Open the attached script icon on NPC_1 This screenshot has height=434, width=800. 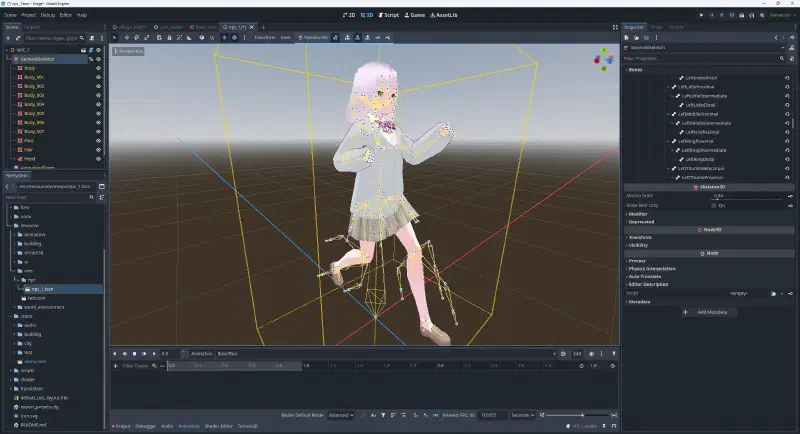(x=91, y=50)
